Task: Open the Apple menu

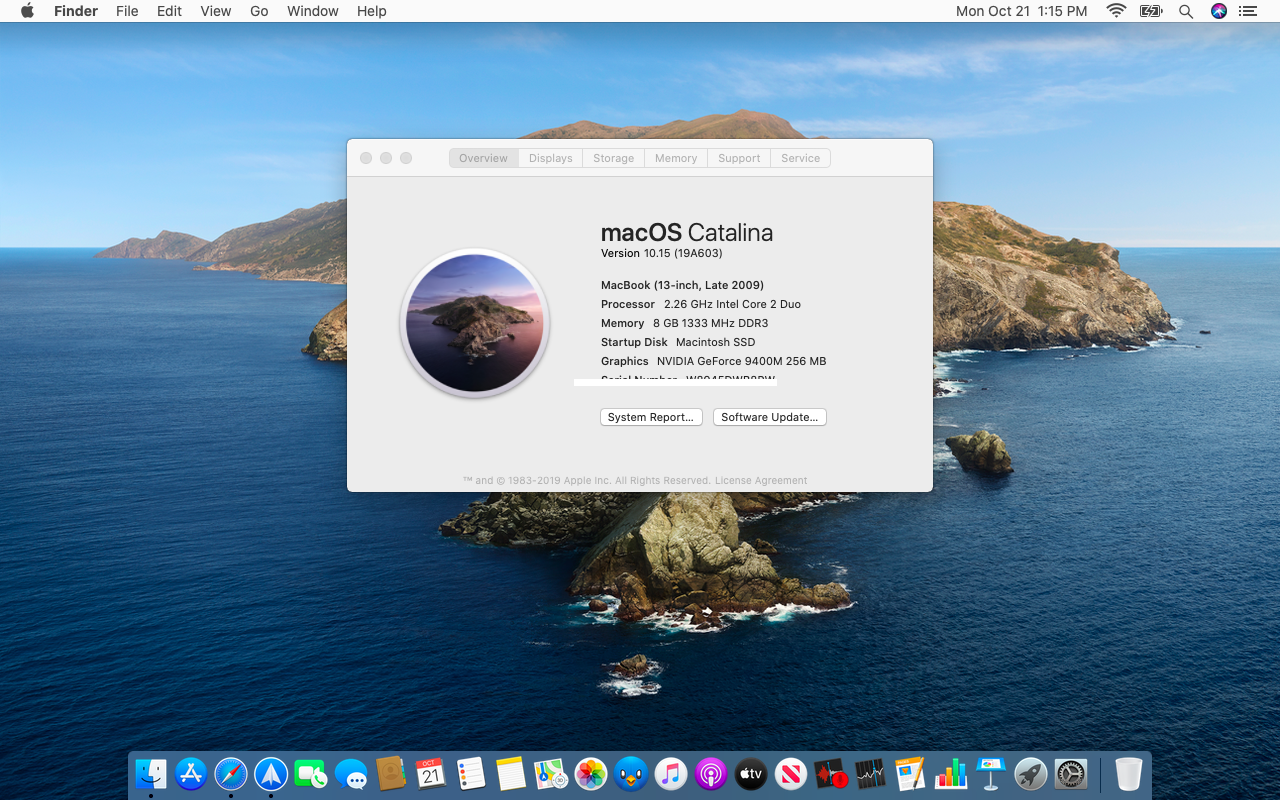Action: coord(27,11)
